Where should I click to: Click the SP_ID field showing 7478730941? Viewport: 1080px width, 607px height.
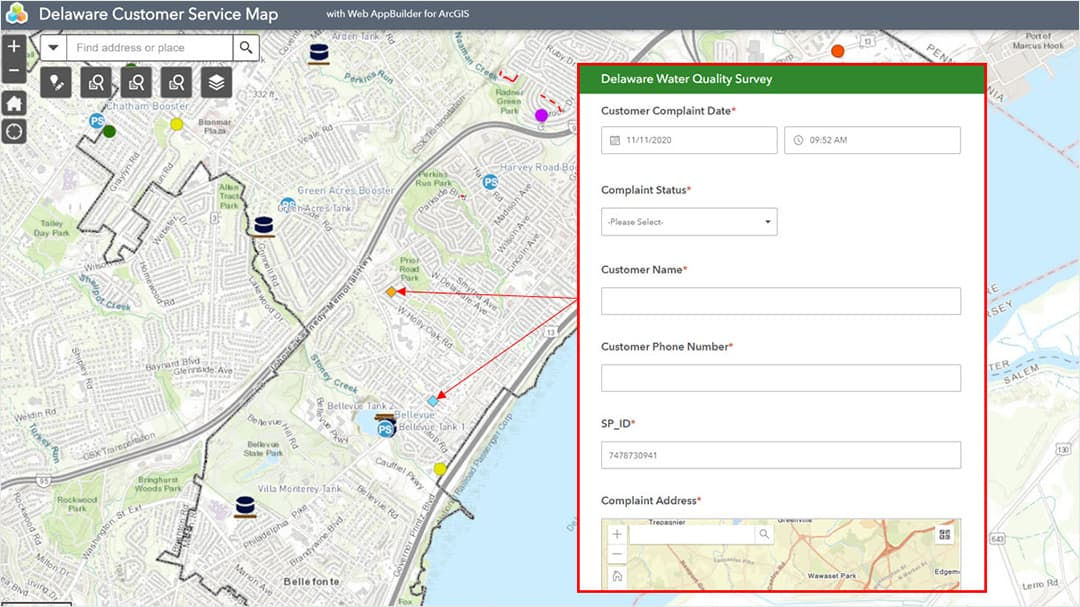pos(781,454)
